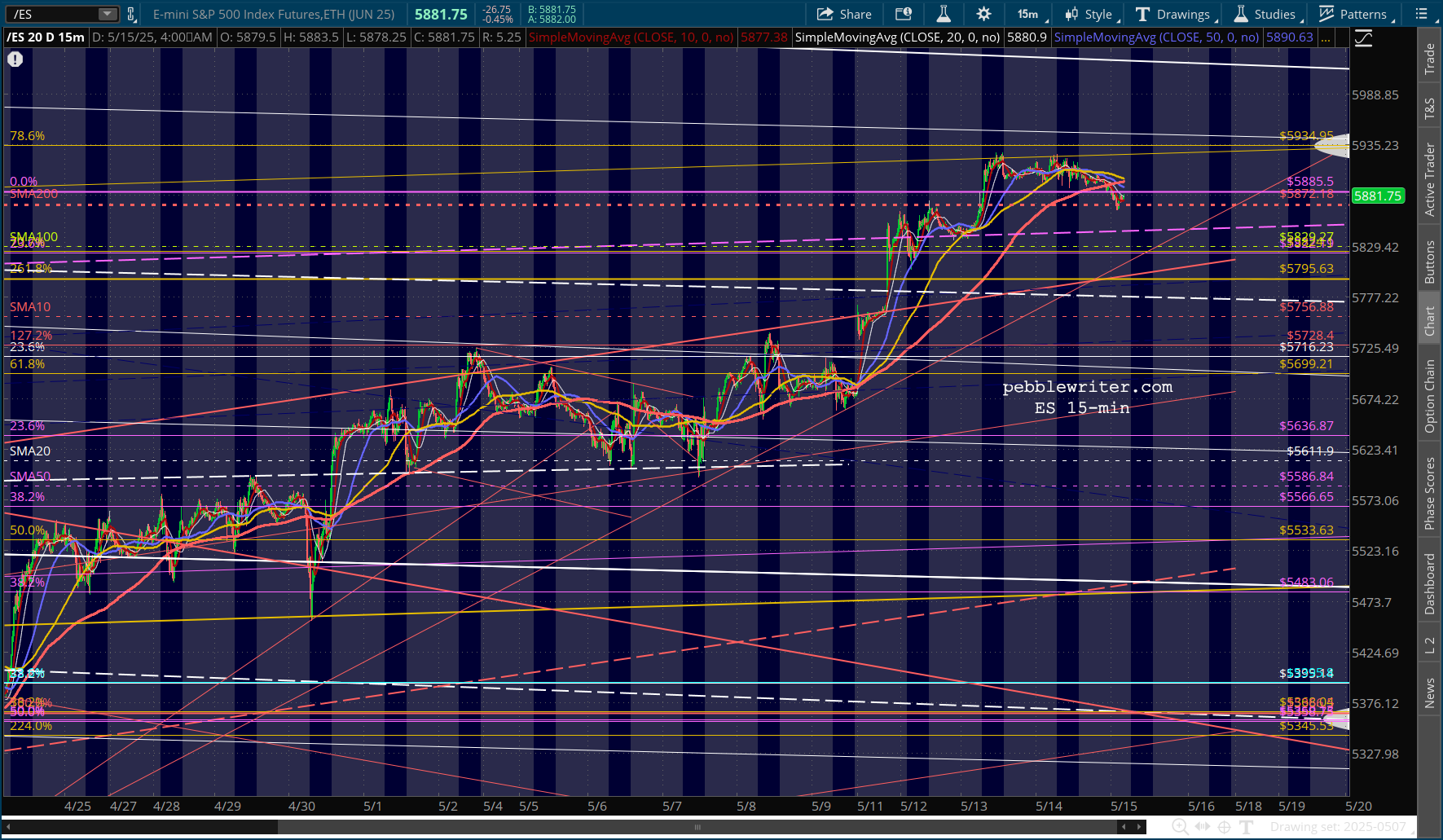
Task: Open the Option Chain side tab
Action: click(x=1429, y=396)
